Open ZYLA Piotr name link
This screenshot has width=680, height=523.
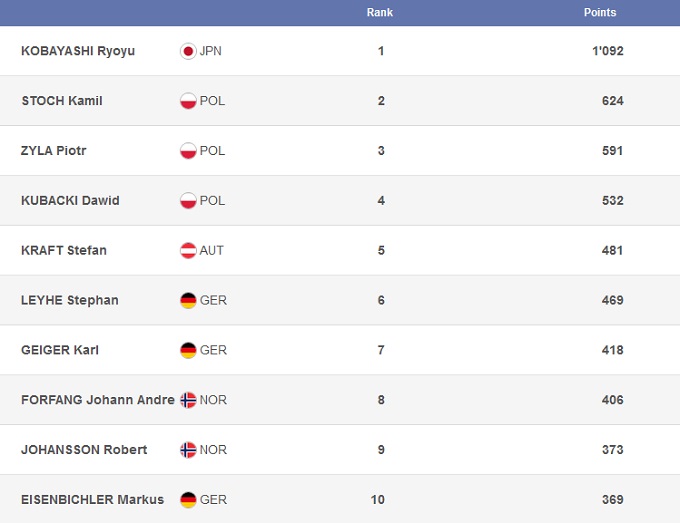(54, 151)
